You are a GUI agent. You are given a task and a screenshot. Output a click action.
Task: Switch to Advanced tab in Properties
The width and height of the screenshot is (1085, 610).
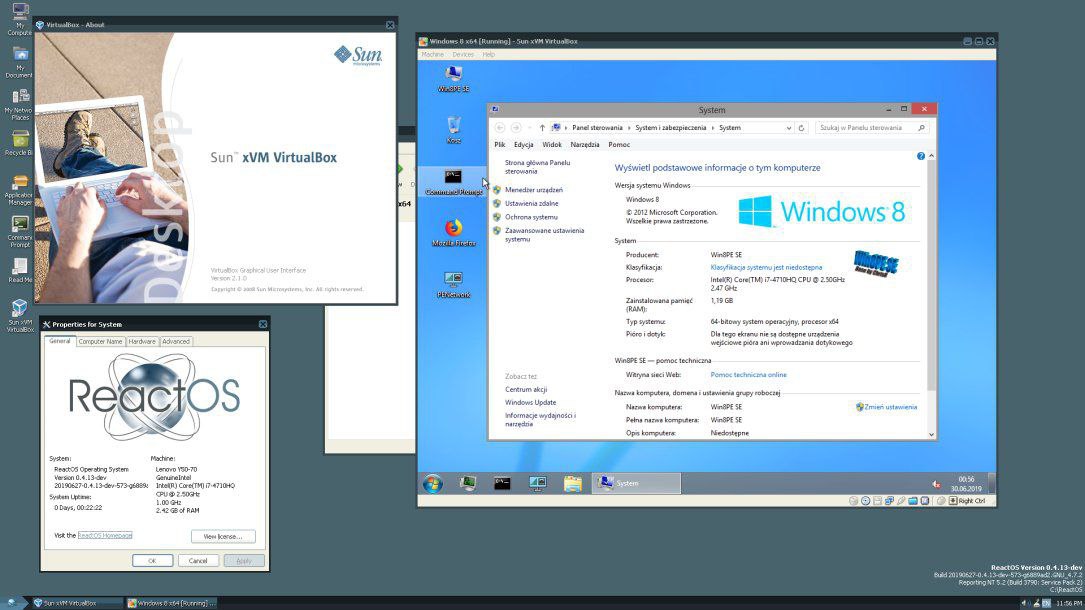pos(176,342)
